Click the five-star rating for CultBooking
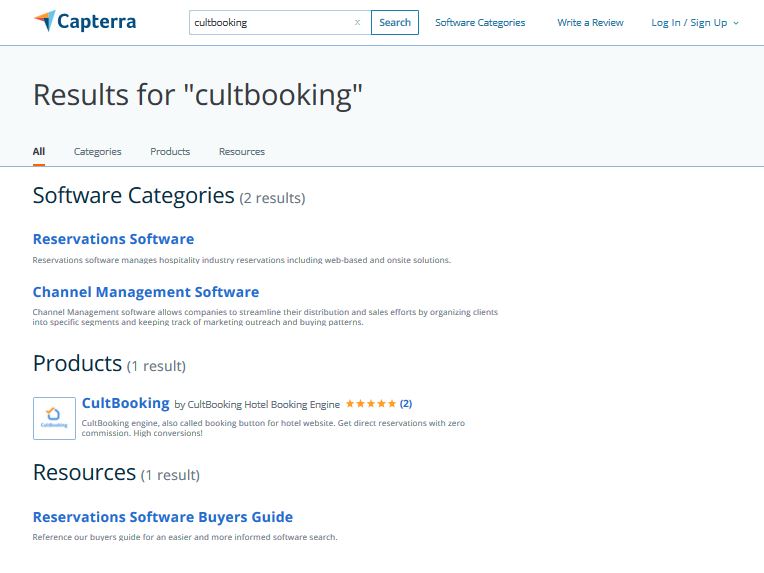764x573 pixels. pos(371,403)
